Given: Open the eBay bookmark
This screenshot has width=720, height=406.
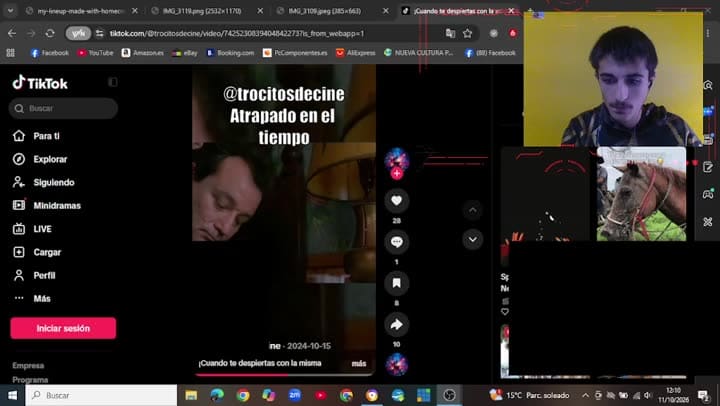Looking at the screenshot, I should point(185,53).
